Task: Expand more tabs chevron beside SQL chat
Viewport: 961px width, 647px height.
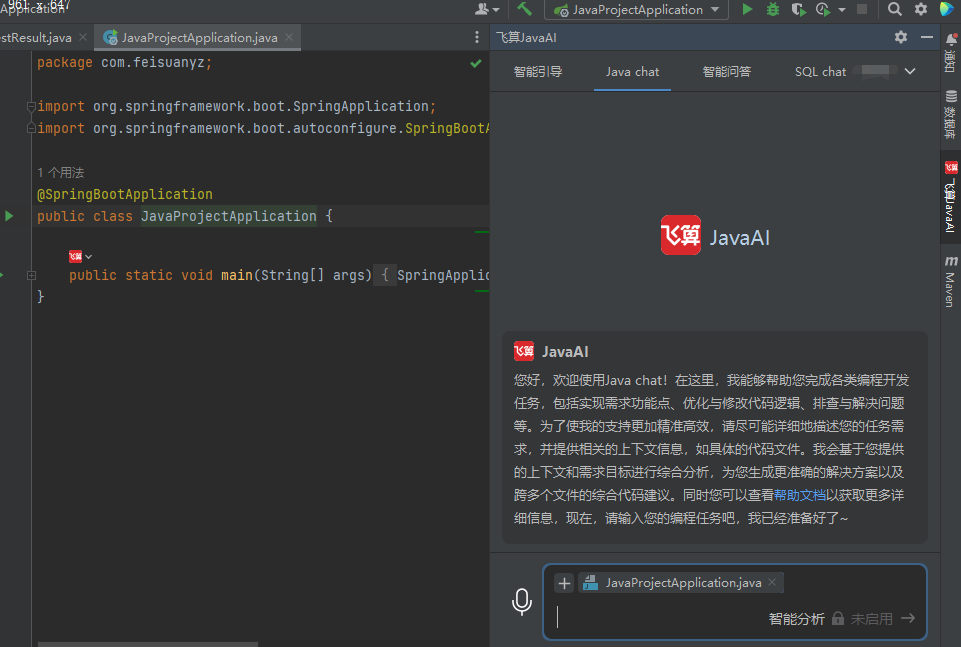Action: click(x=910, y=71)
